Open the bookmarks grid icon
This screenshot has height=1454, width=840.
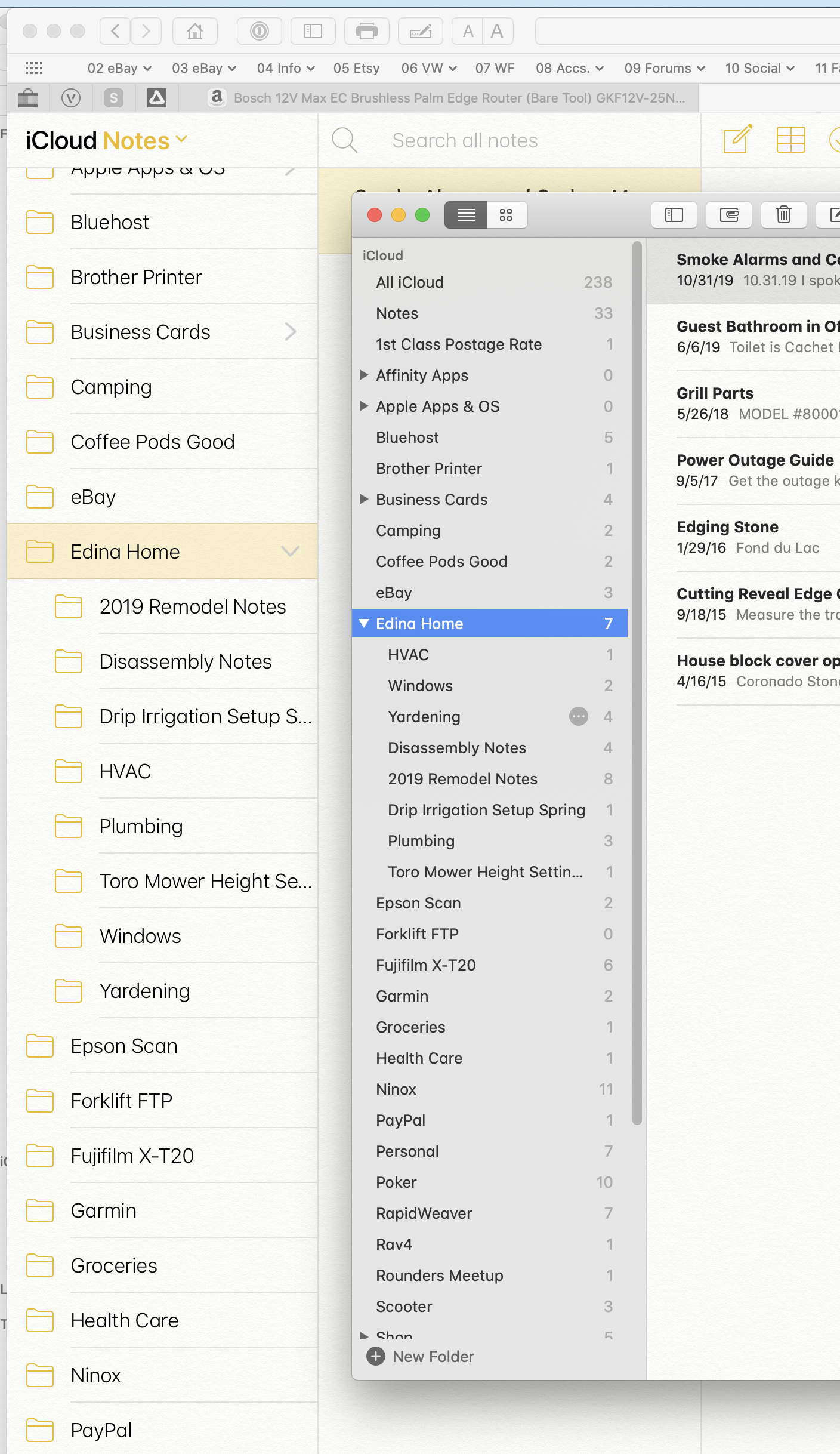[34, 68]
